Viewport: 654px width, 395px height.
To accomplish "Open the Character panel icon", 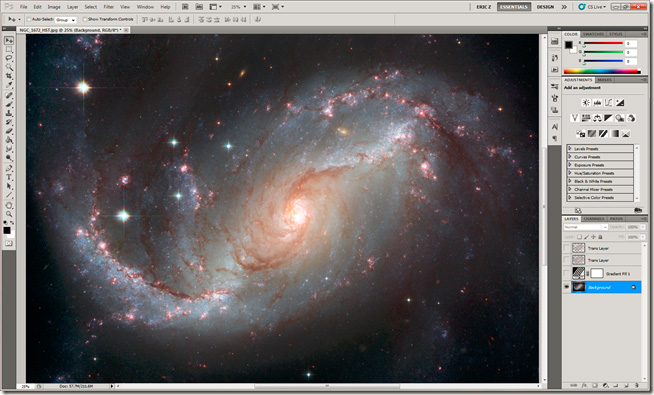I will tap(554, 127).
